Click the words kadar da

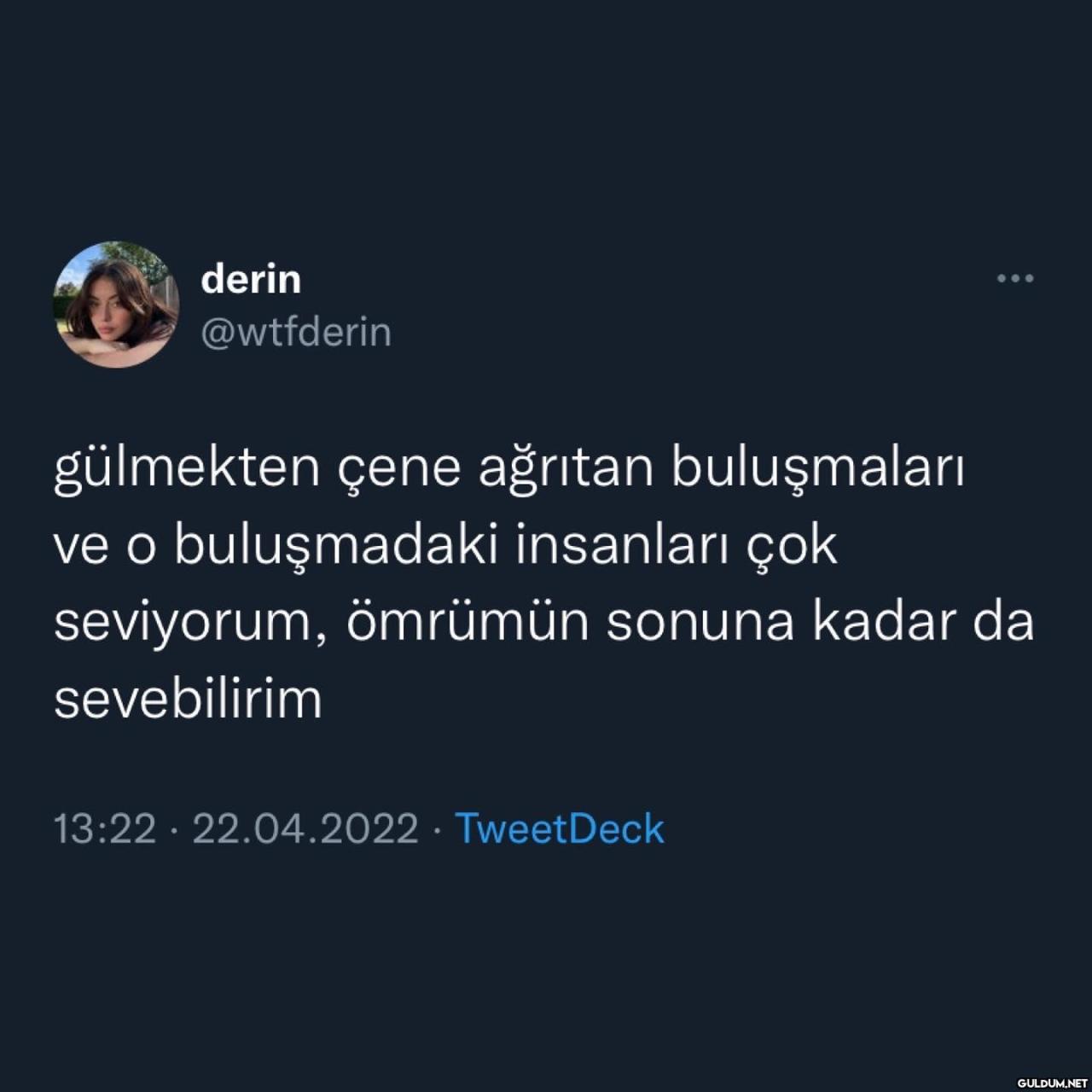point(923,623)
